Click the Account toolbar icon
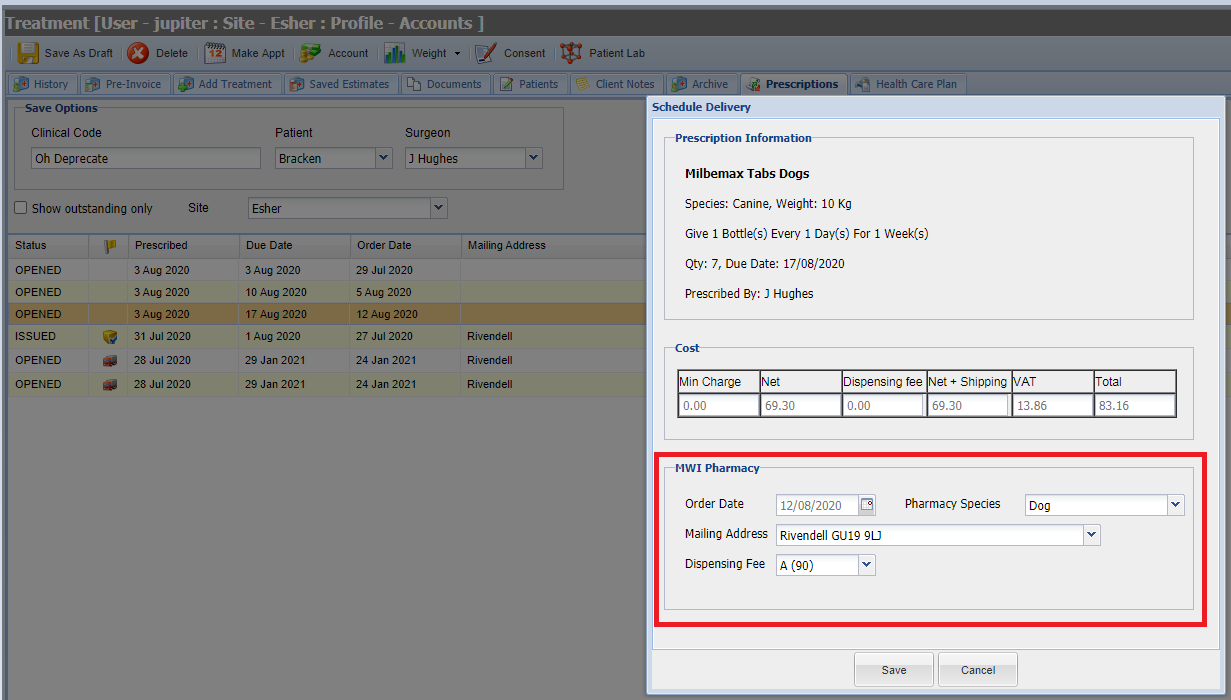The height and width of the screenshot is (700, 1231). 311,54
